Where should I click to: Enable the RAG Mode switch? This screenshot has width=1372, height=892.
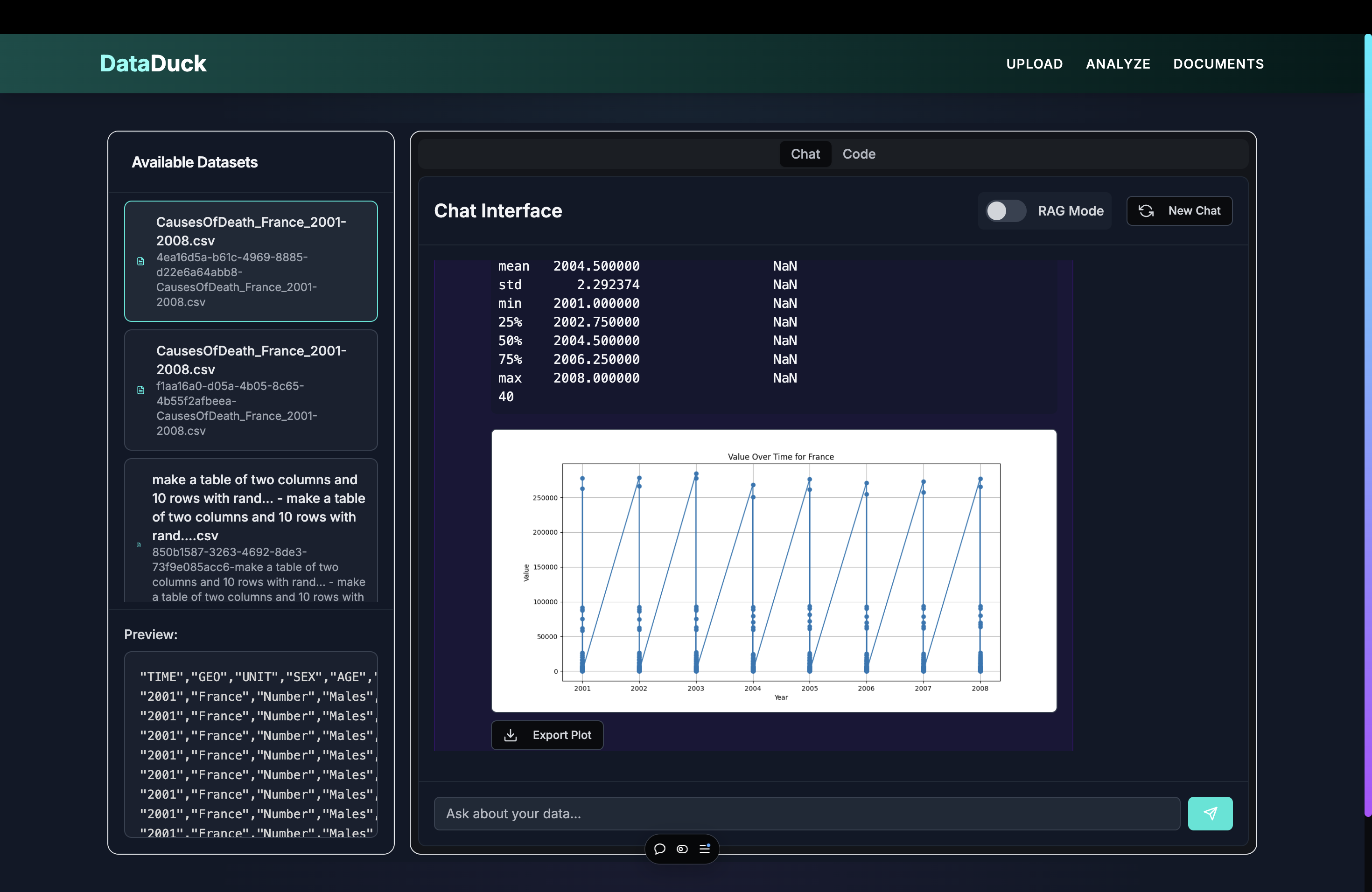[1005, 211]
